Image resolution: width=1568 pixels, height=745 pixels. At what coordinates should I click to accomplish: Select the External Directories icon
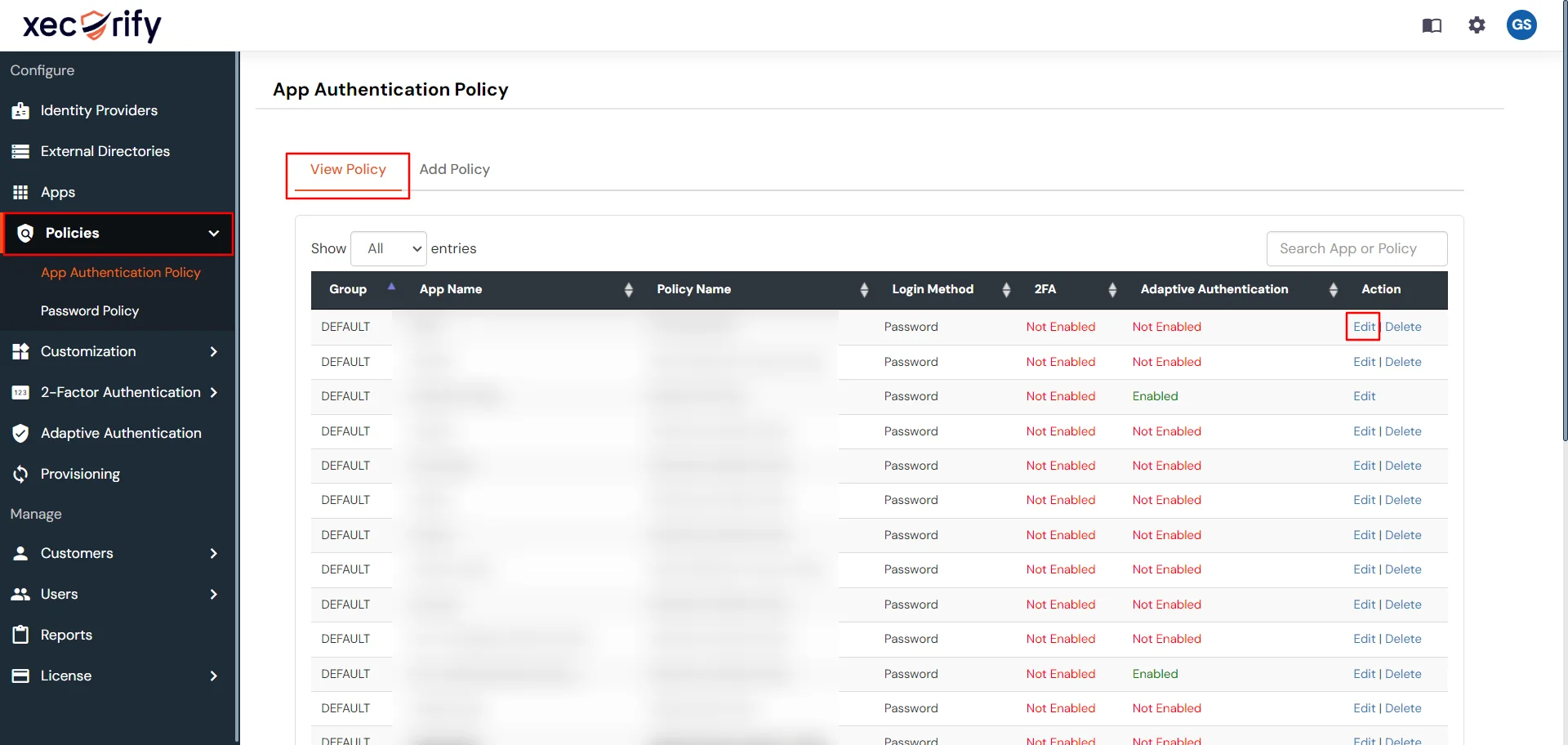[20, 151]
